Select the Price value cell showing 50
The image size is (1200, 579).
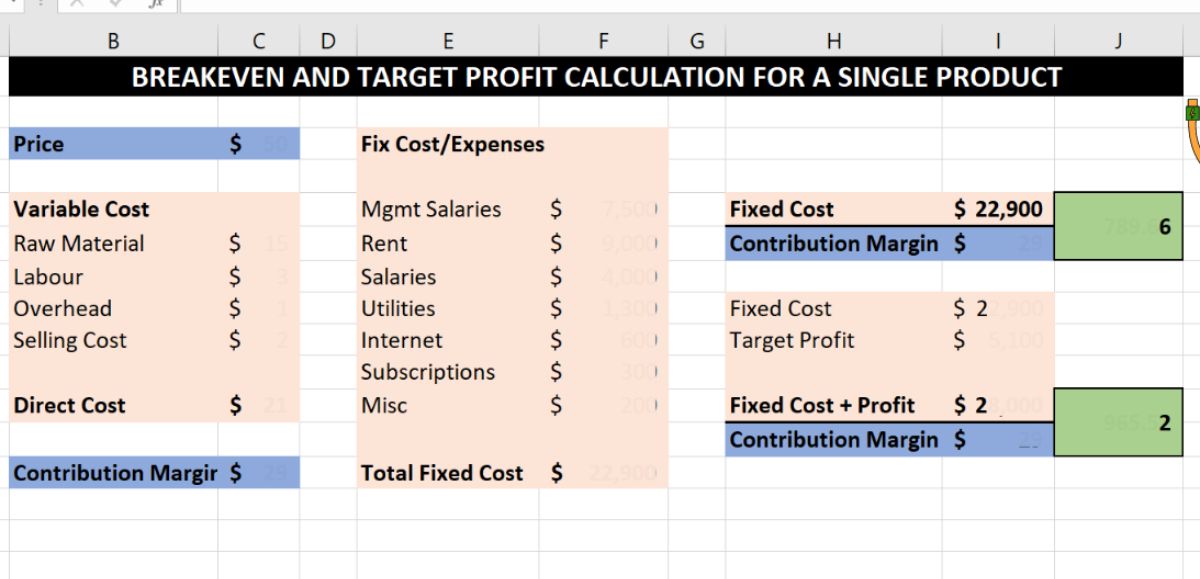tap(258, 144)
